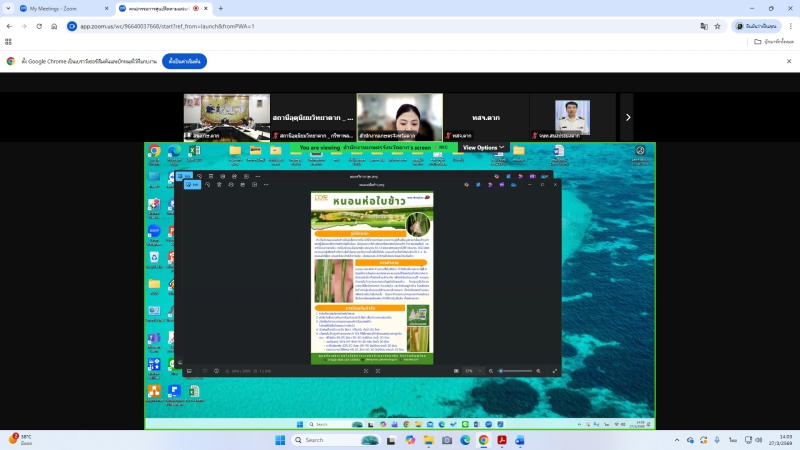Bookmark this page with star icon
800x450 pixels.
(718, 26)
